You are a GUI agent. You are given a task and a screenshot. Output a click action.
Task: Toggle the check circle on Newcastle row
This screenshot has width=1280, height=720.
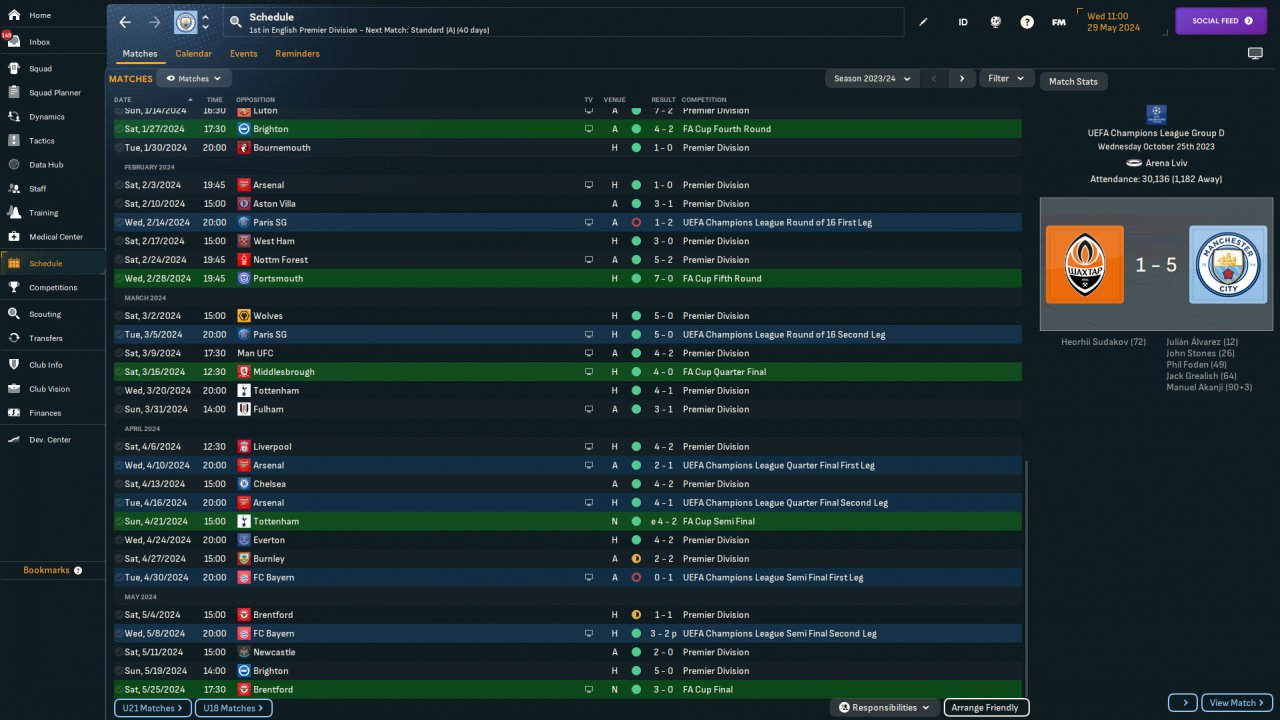pos(119,652)
